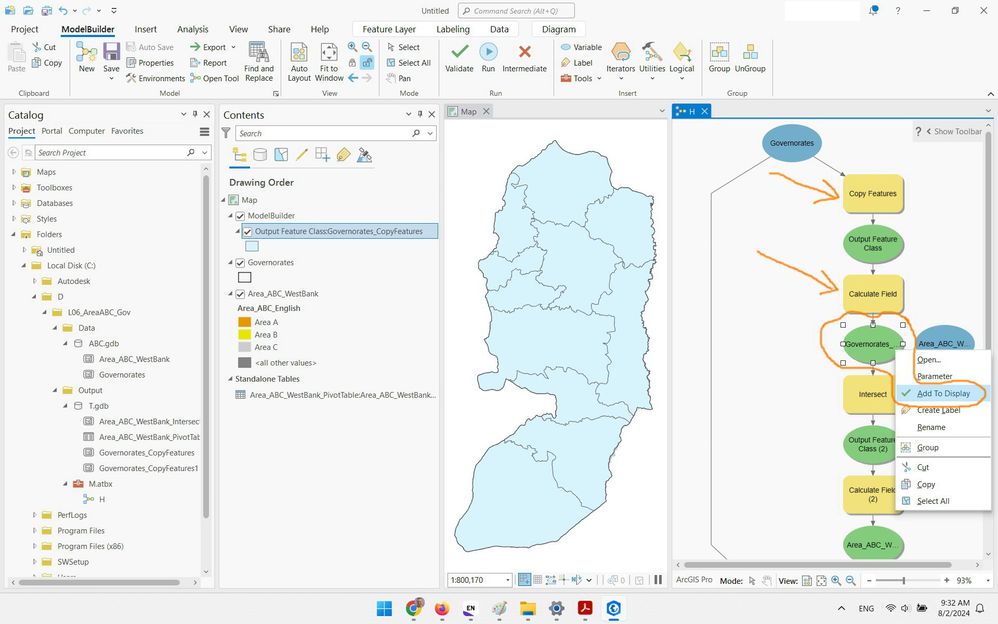Click Select All in ribbon Mode group
998x624 pixels.
coord(409,62)
